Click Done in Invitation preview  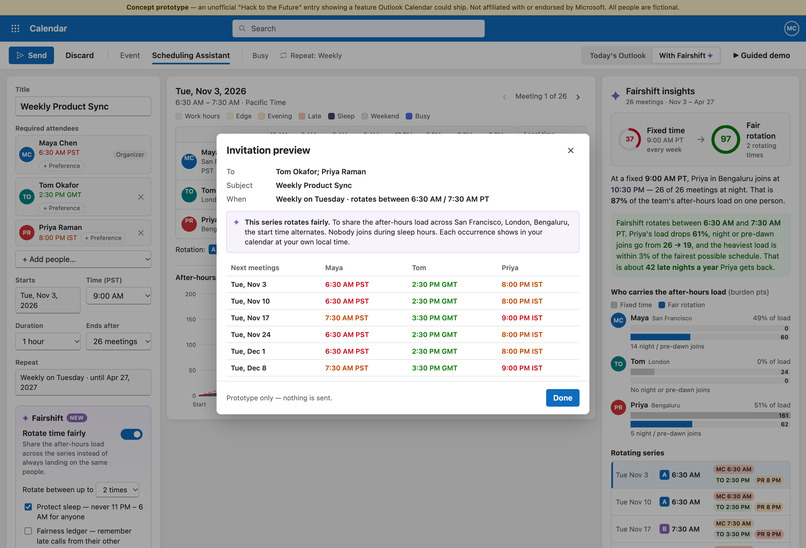562,398
